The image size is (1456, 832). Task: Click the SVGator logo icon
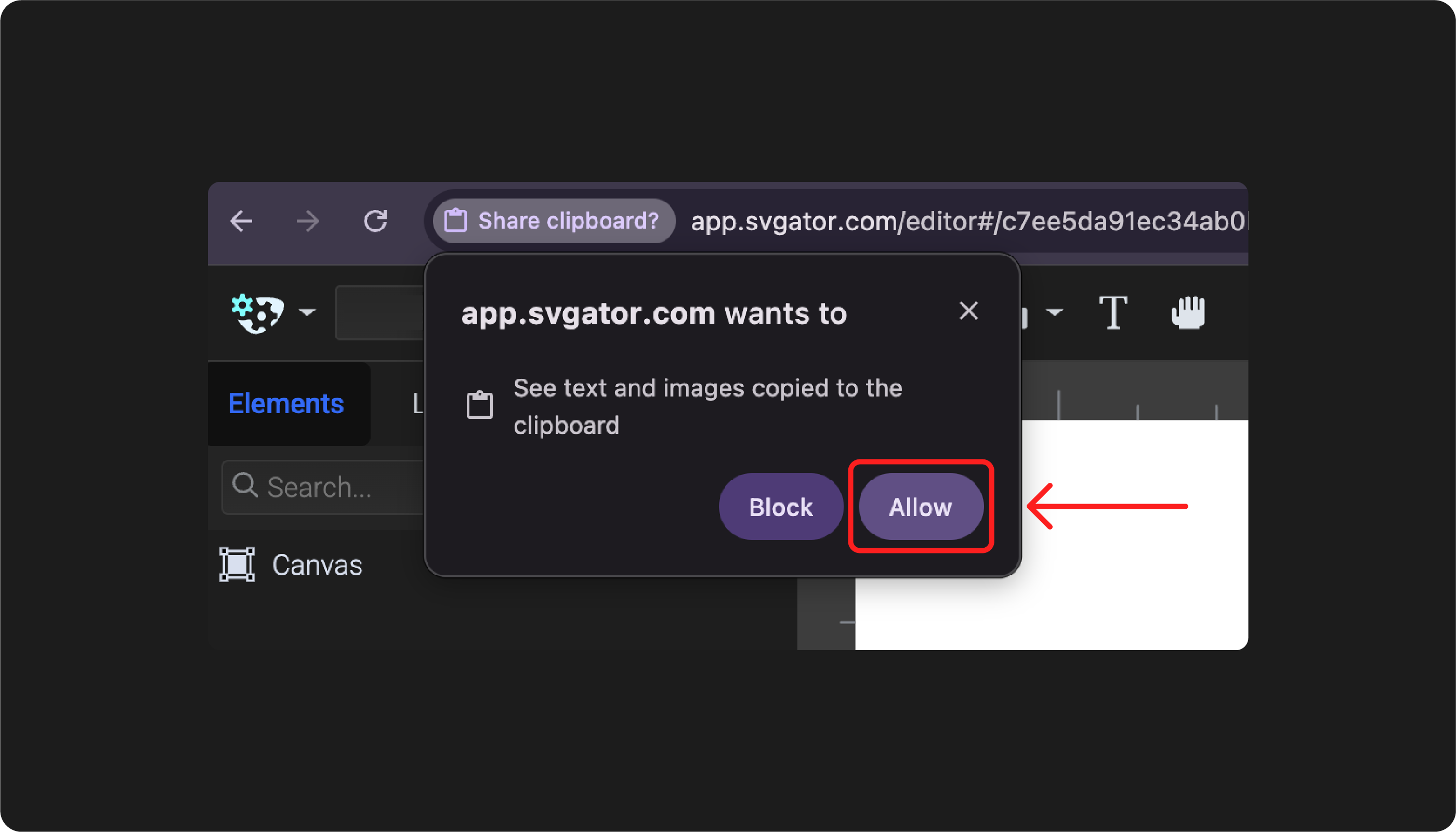tap(258, 312)
